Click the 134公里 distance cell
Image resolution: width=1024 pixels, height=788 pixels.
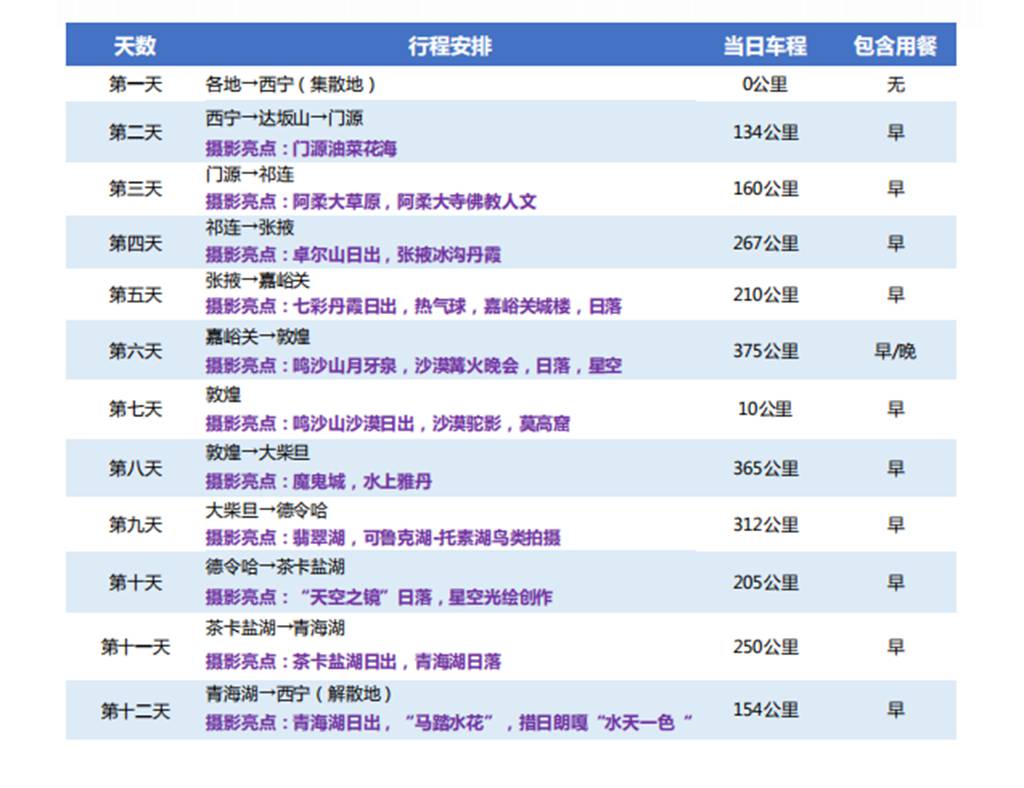765,132
